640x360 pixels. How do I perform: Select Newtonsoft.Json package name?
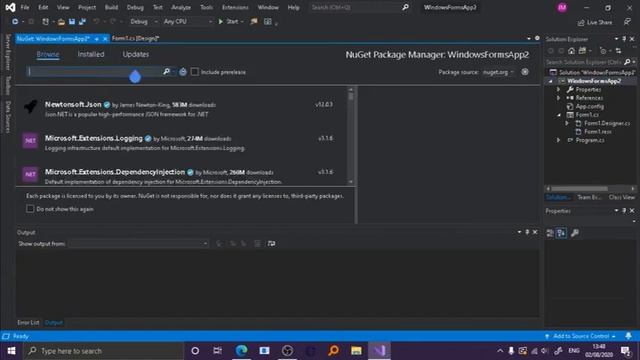(x=73, y=104)
